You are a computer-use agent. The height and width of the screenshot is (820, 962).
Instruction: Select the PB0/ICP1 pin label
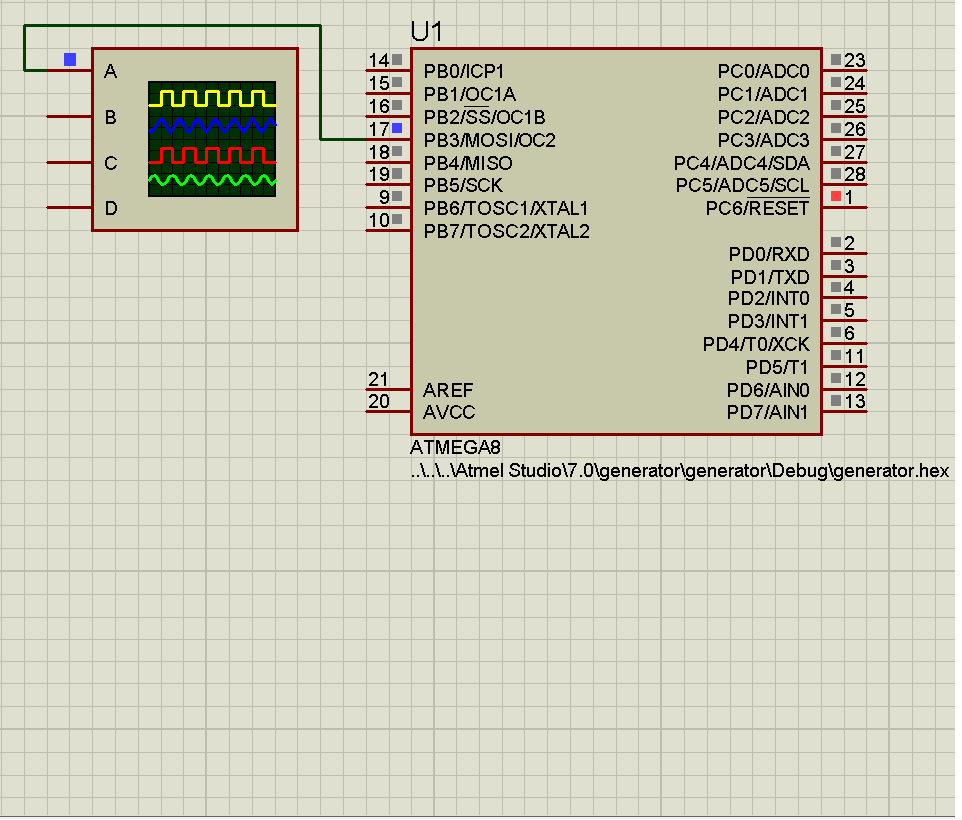coord(464,72)
